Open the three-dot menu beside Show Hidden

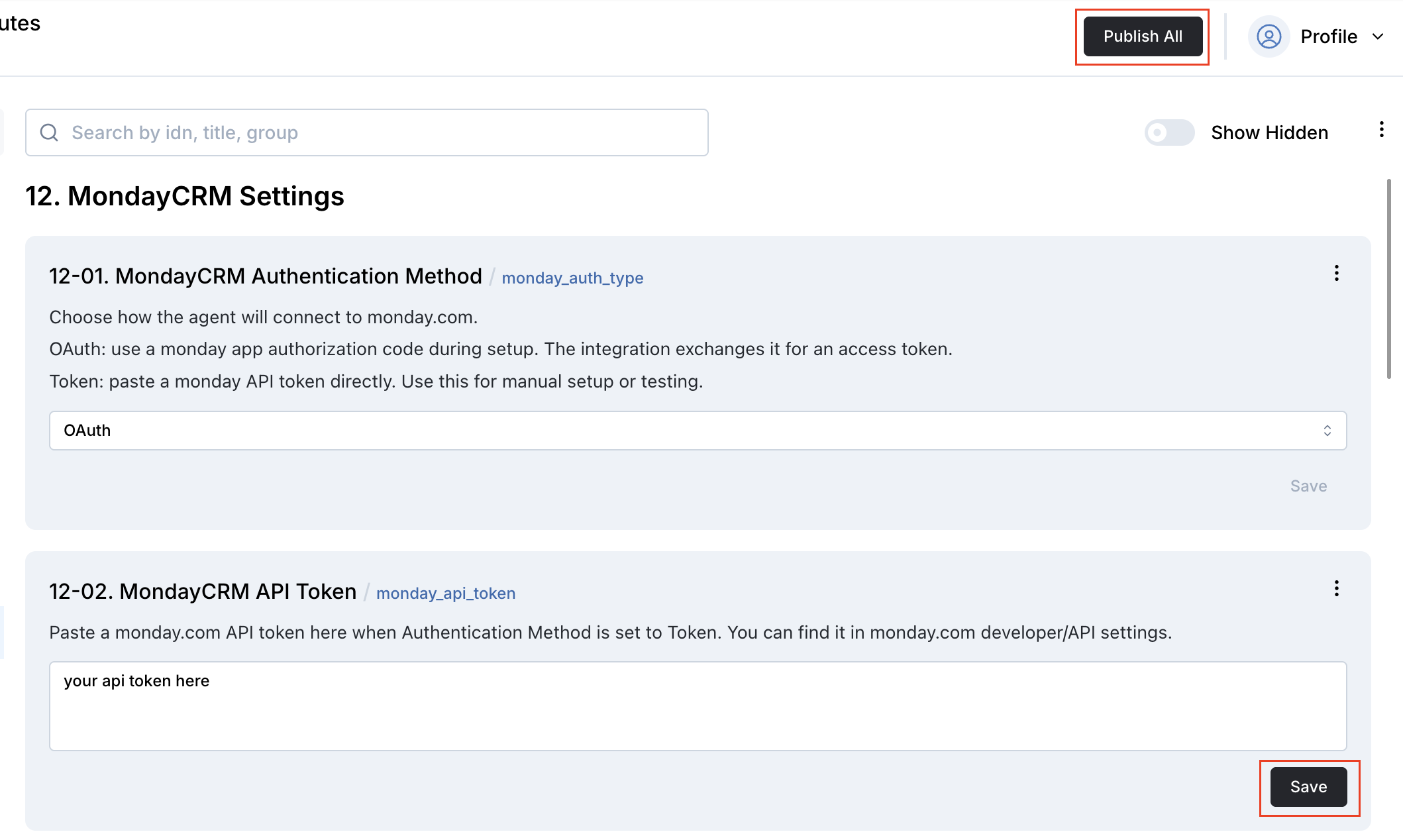[1381, 129]
